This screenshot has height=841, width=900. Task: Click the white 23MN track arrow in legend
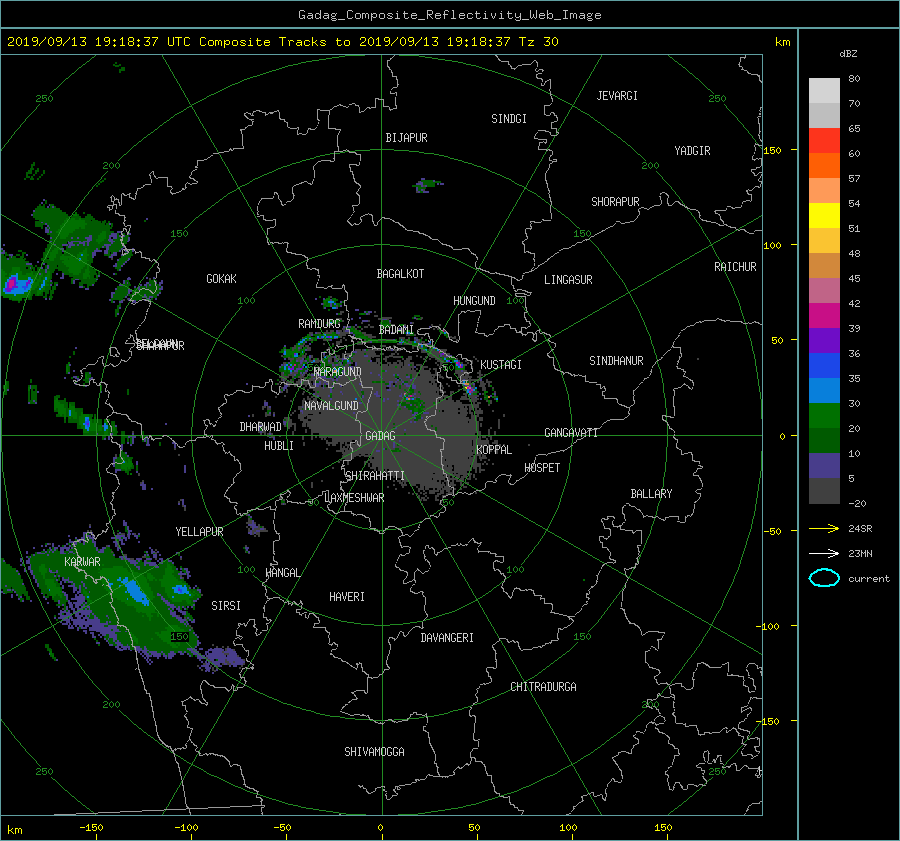click(x=824, y=553)
